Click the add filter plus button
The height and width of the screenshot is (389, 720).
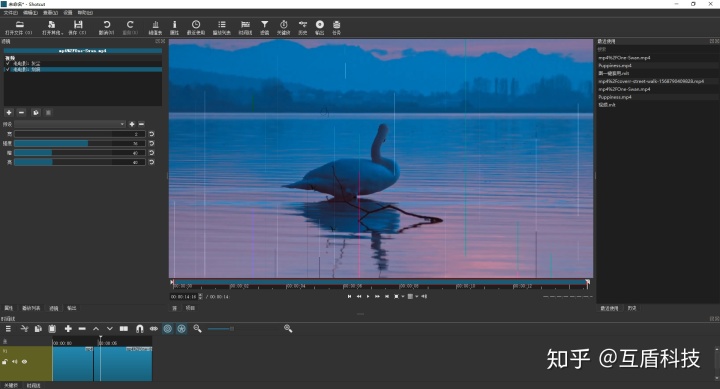point(9,113)
